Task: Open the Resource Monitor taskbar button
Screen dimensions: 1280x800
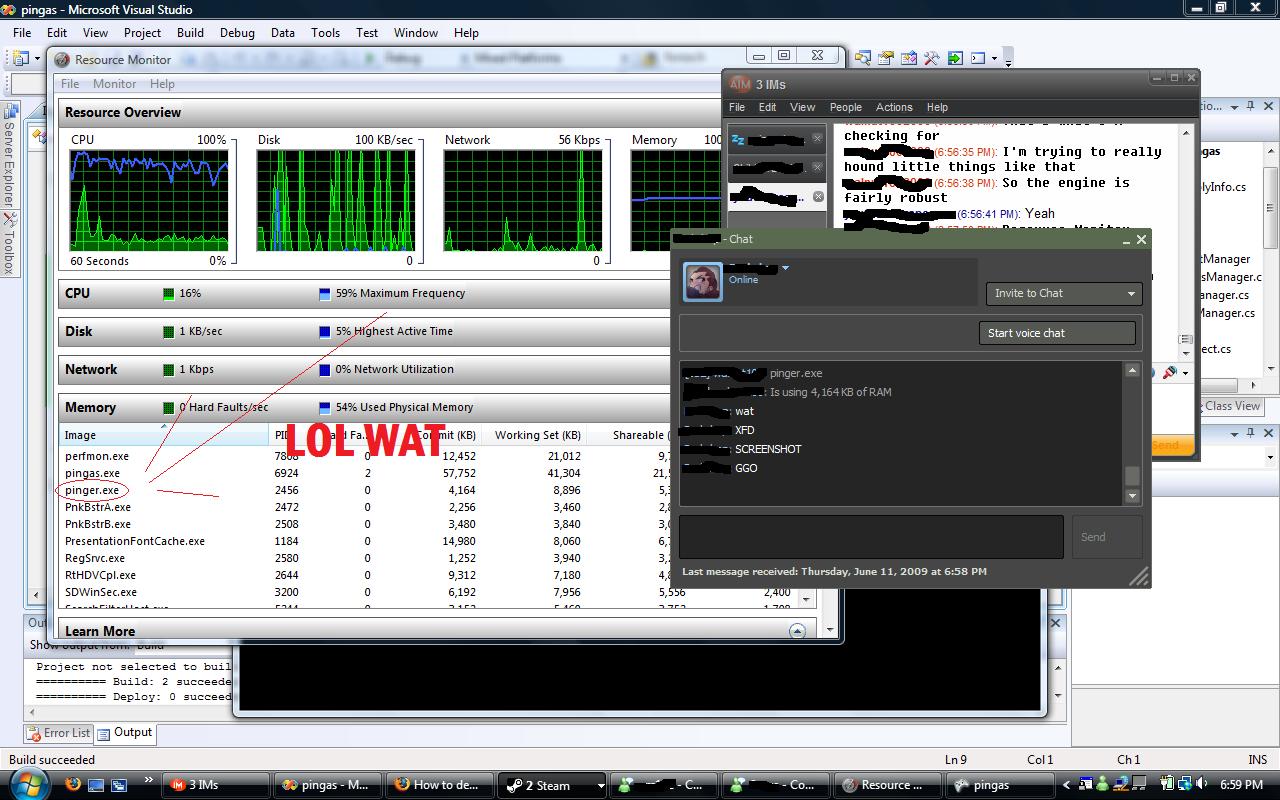Action: point(886,785)
